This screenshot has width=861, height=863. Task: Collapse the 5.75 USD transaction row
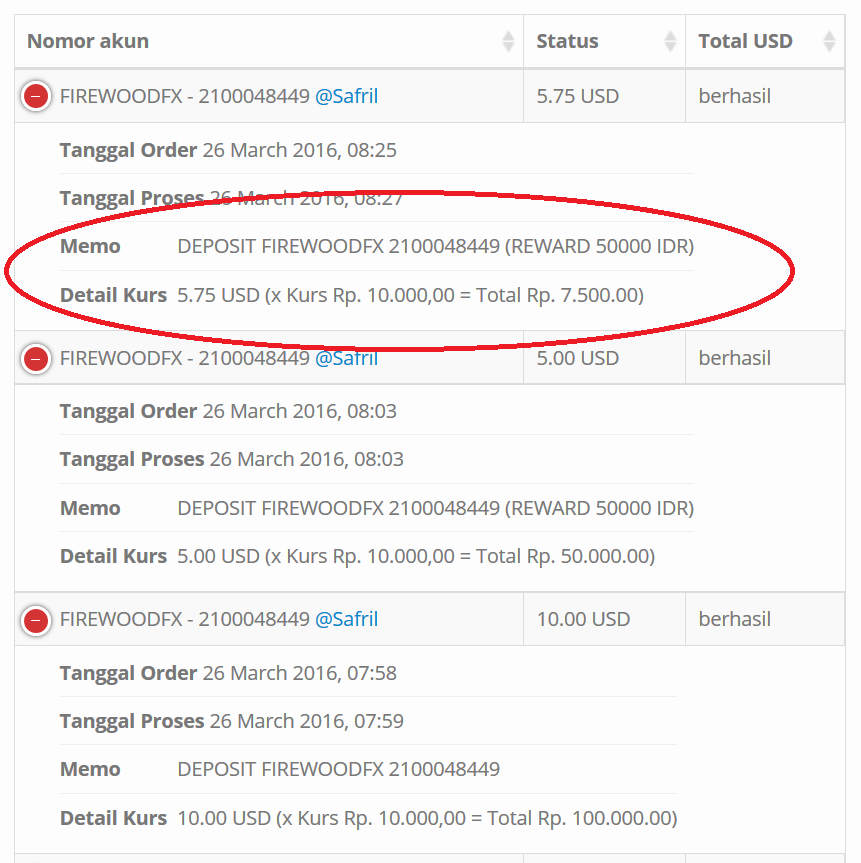[x=36, y=96]
